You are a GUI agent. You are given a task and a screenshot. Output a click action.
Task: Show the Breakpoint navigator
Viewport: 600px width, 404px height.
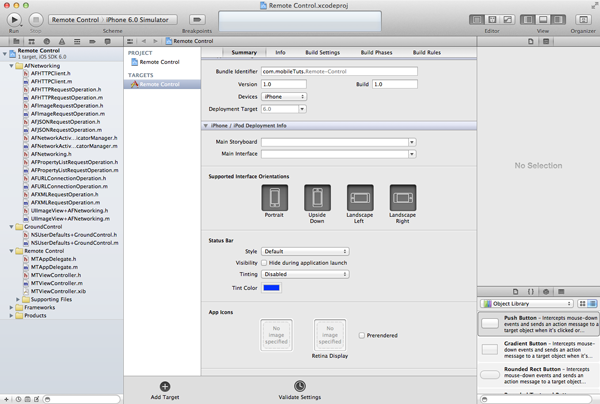tap(92, 41)
